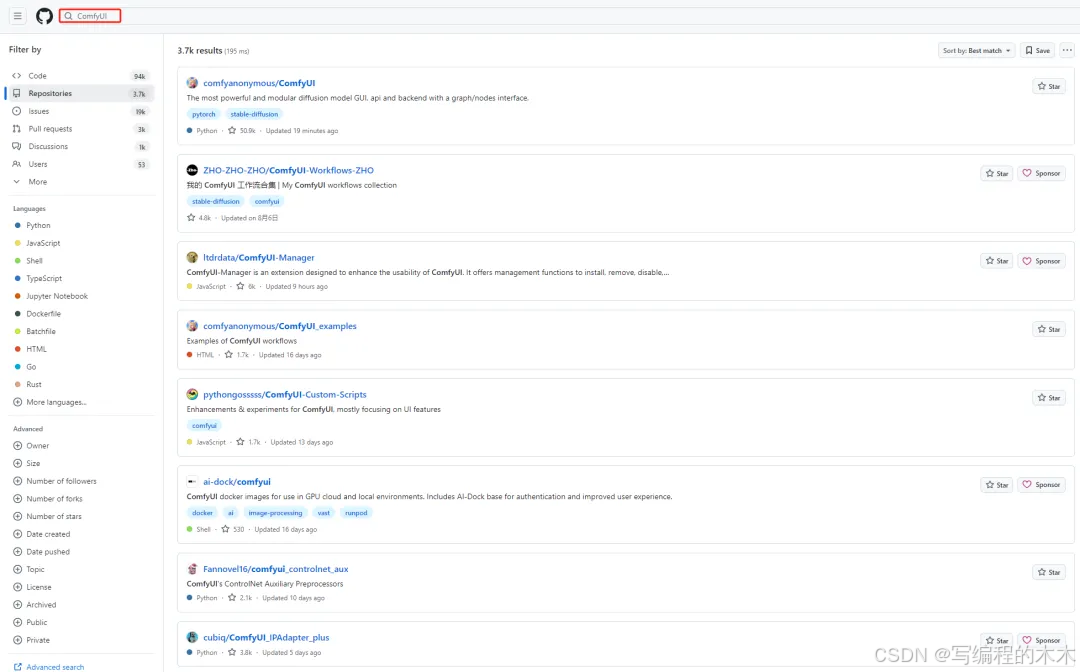Add Owner advanced filter

[31, 445]
